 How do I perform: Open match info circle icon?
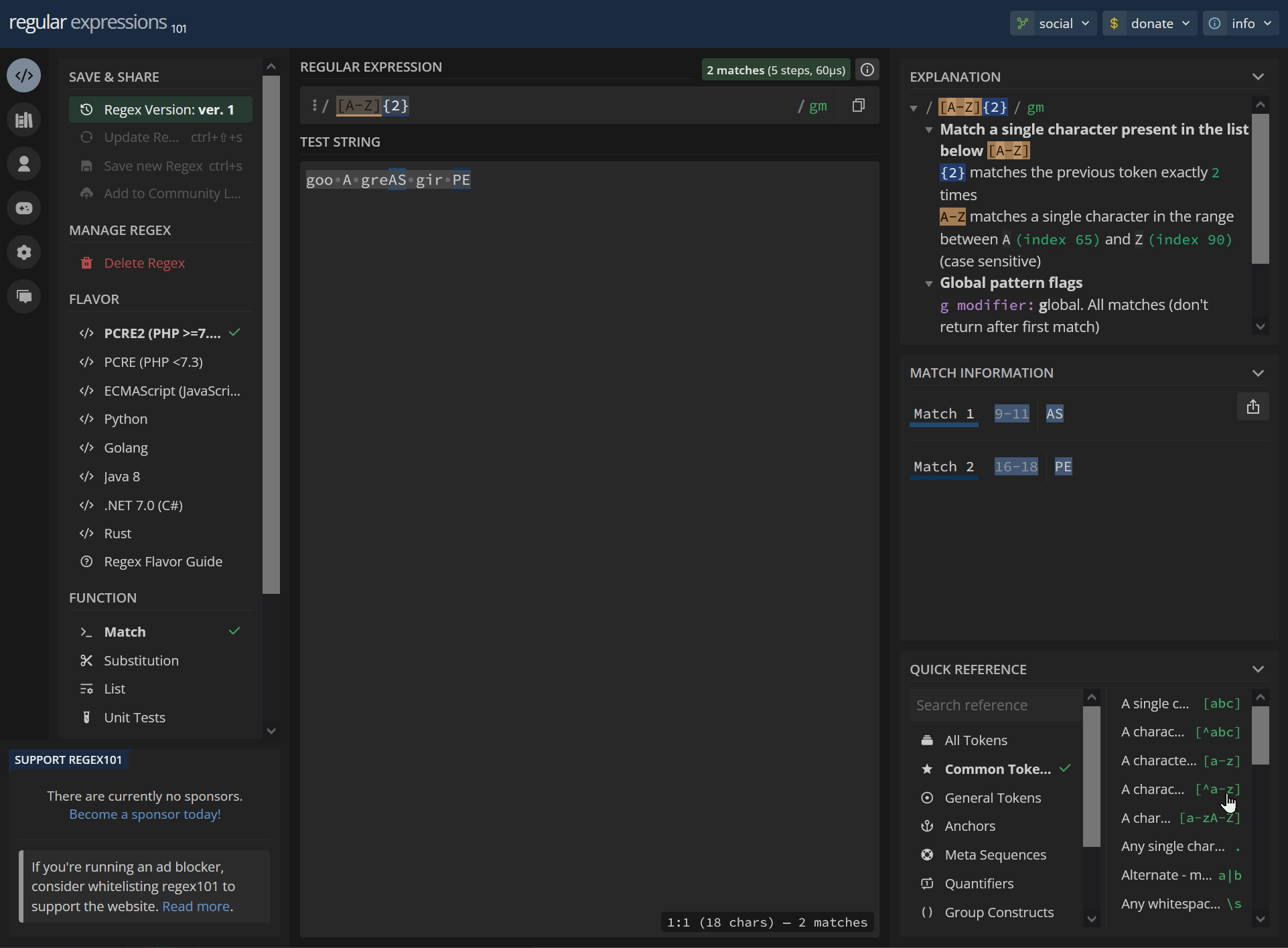point(867,70)
